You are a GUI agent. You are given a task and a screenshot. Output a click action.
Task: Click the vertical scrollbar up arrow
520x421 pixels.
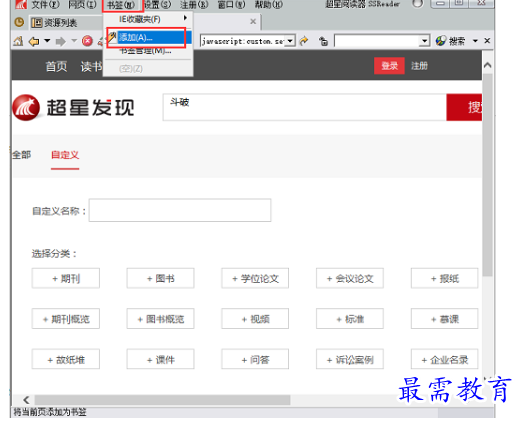(487, 65)
